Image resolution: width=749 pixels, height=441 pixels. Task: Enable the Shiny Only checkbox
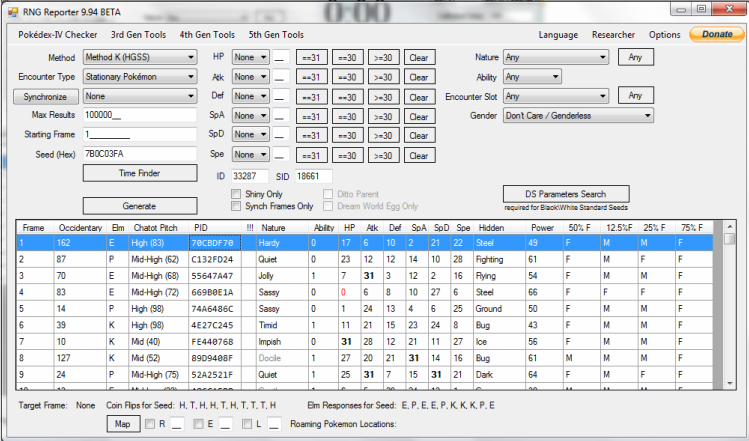pyautogui.click(x=236, y=194)
